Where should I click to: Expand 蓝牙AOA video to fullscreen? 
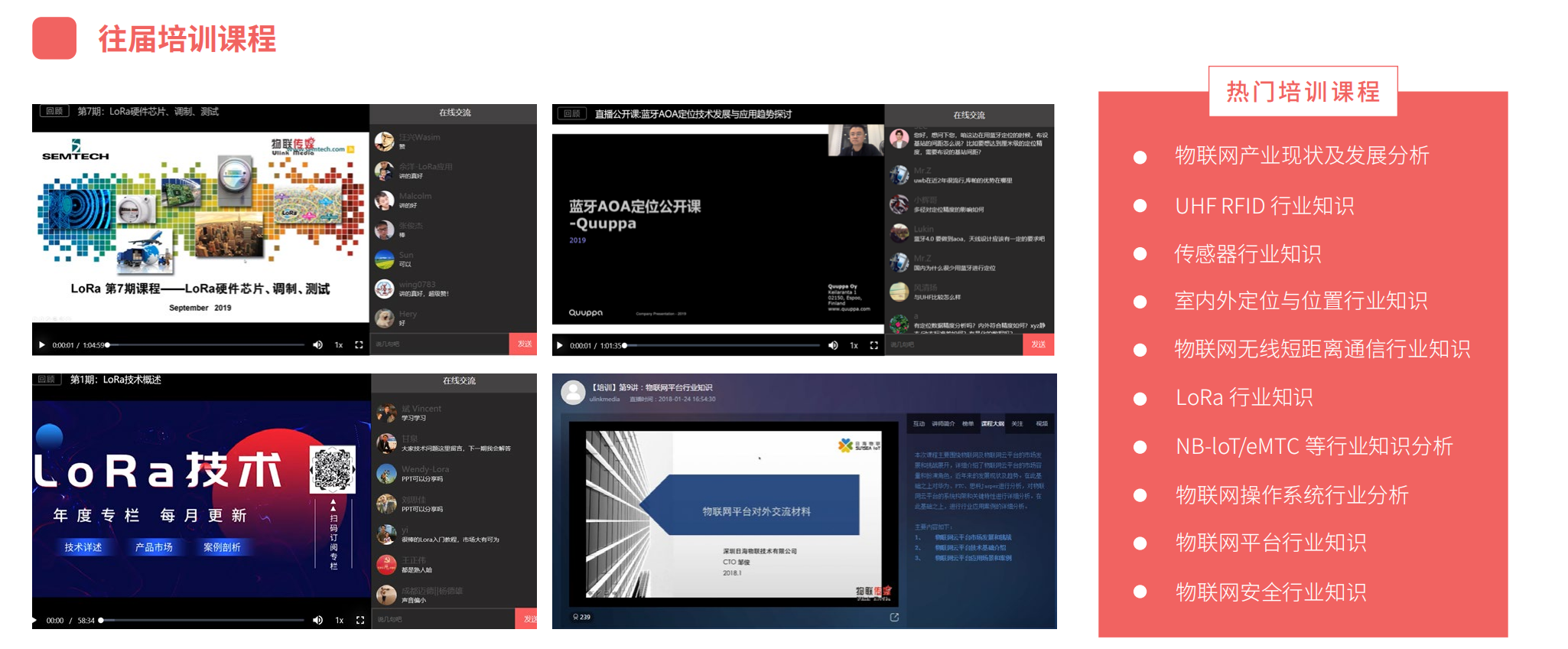click(873, 346)
